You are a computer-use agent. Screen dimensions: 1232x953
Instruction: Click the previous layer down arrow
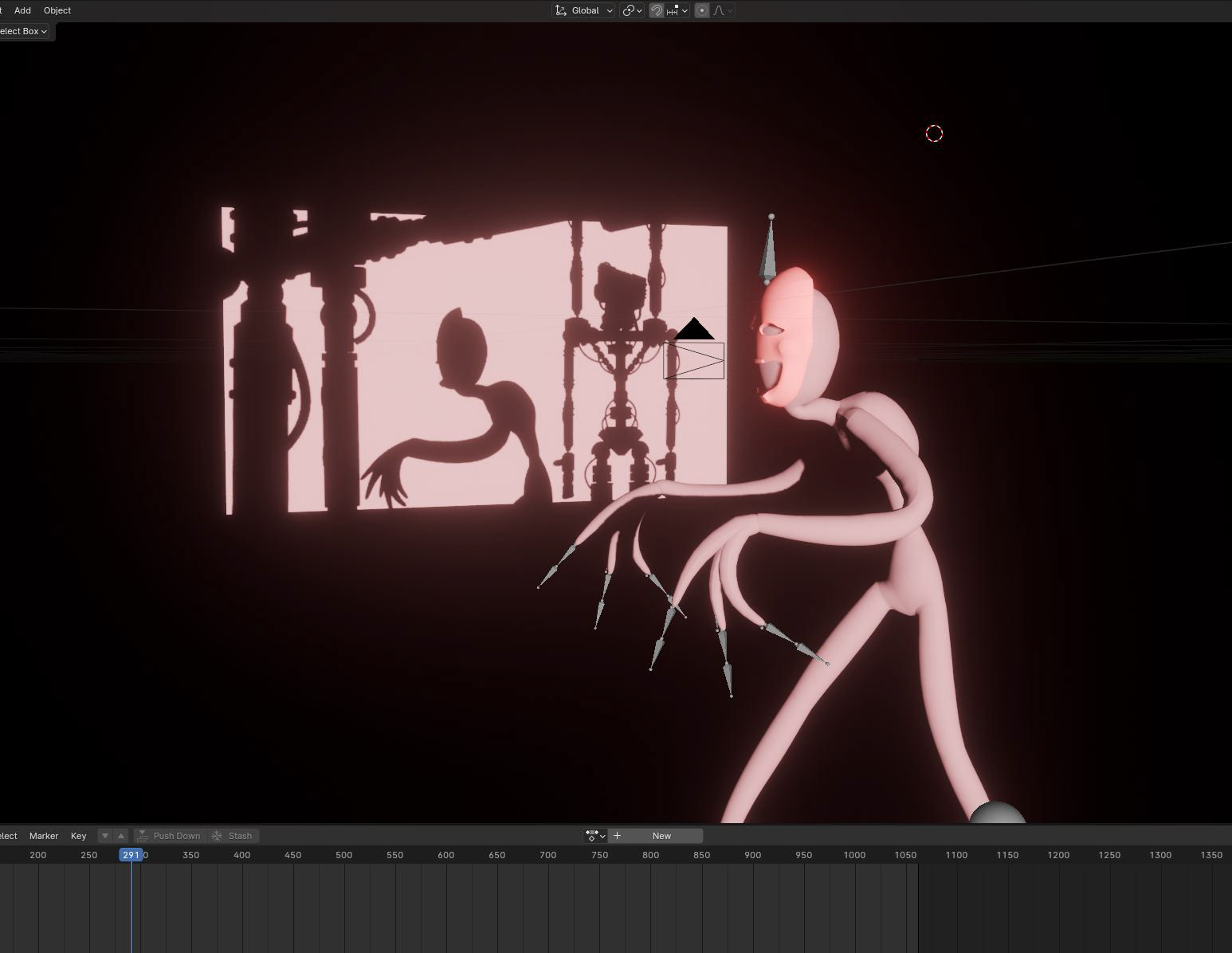[104, 836]
